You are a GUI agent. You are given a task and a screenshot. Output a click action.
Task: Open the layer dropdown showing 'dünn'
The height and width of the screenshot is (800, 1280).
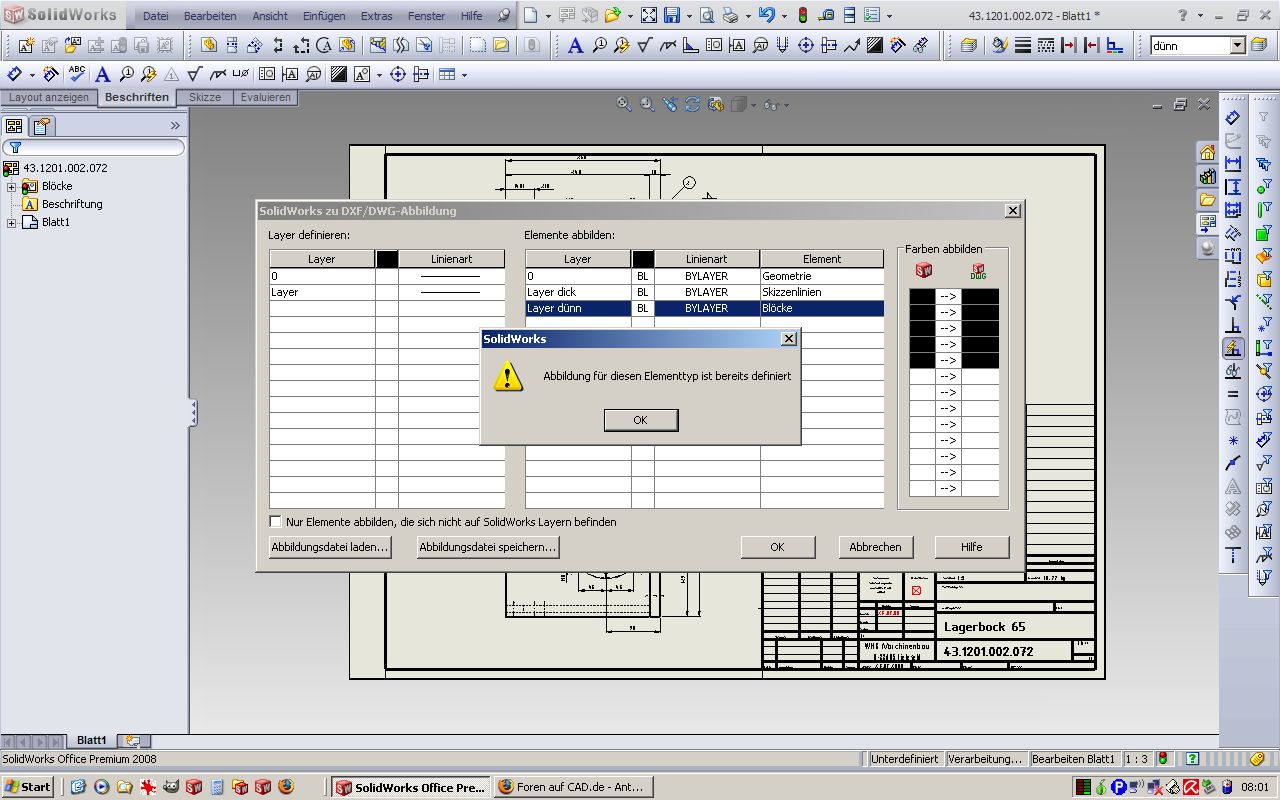(1238, 45)
